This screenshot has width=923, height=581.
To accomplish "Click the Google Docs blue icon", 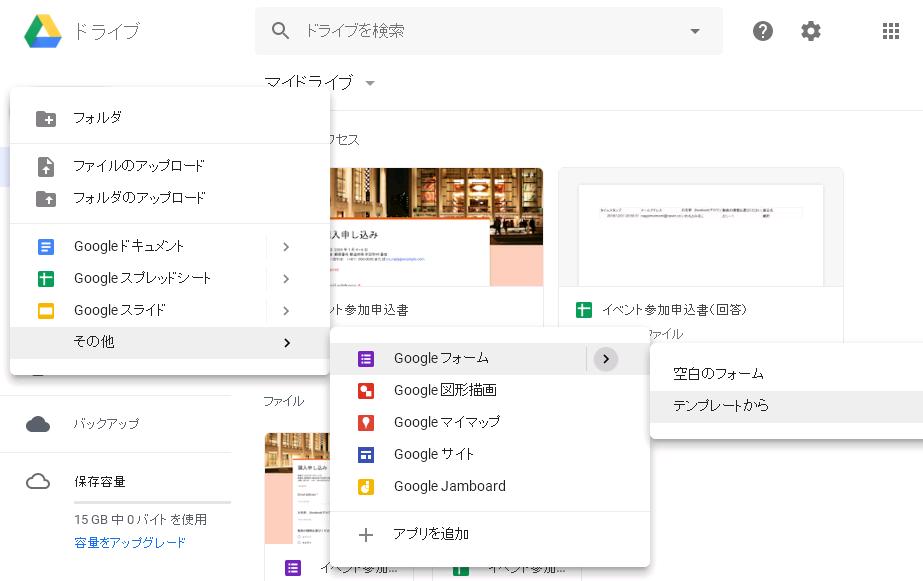I will click(x=46, y=247).
